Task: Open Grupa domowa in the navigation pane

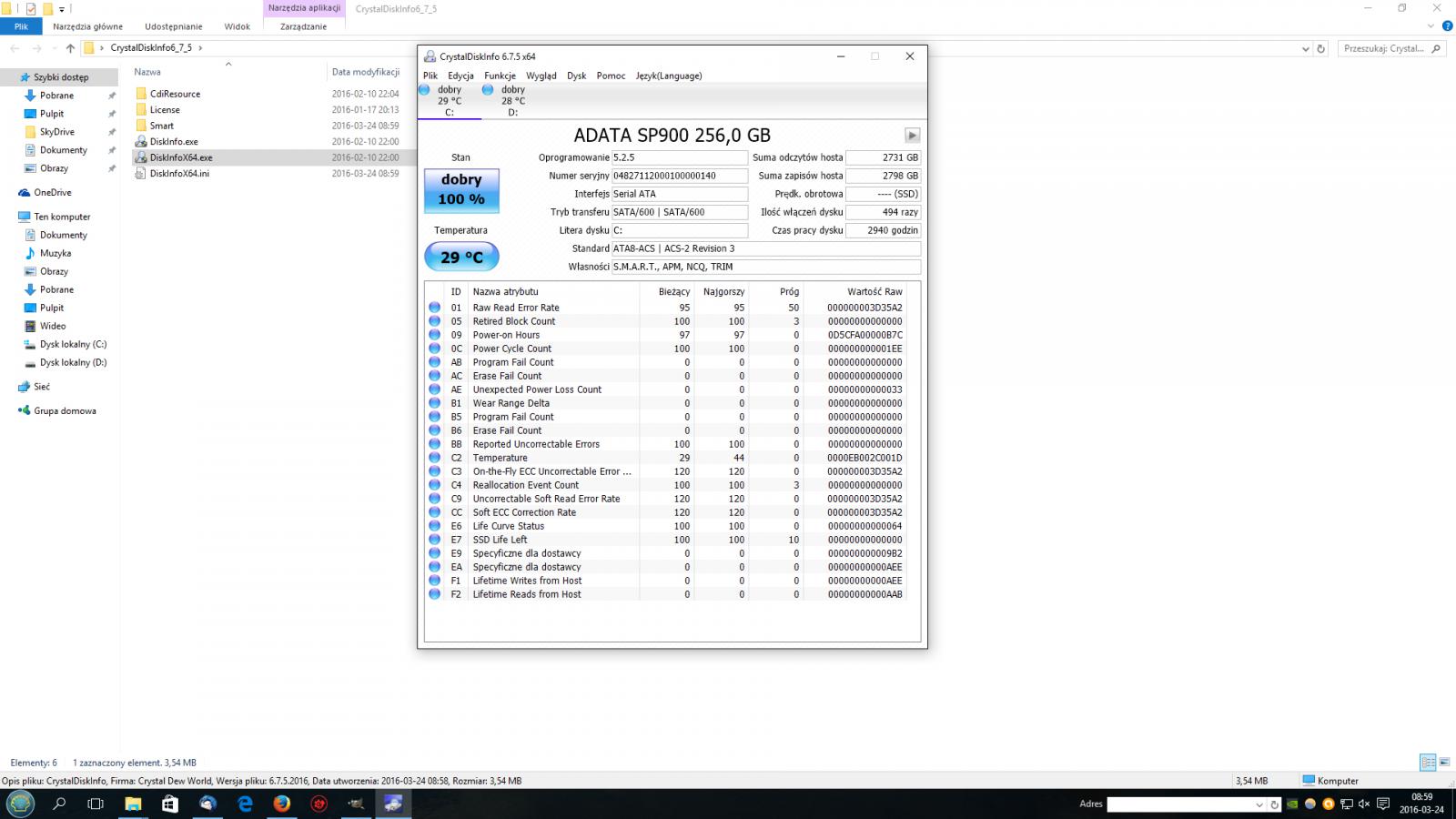Action: point(64,410)
